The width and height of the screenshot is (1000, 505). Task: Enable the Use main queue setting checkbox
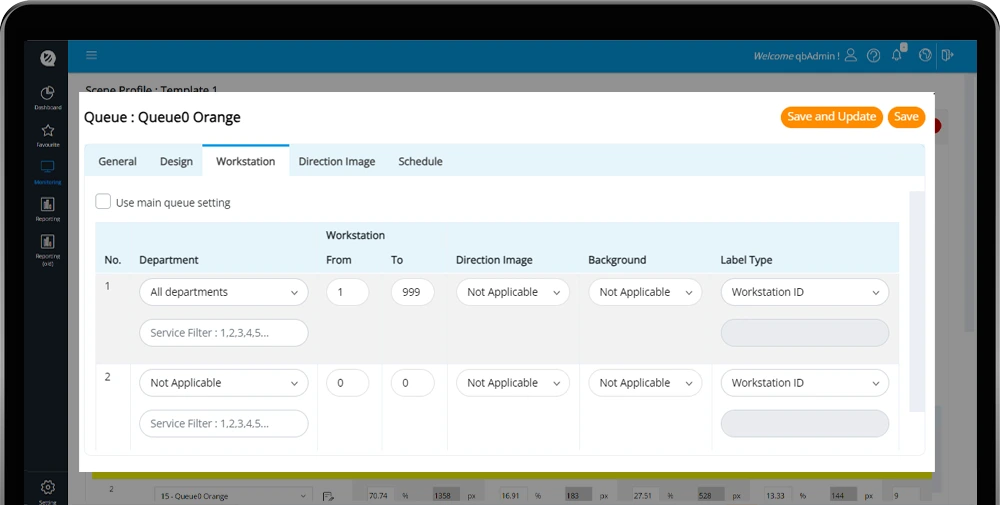point(103,202)
